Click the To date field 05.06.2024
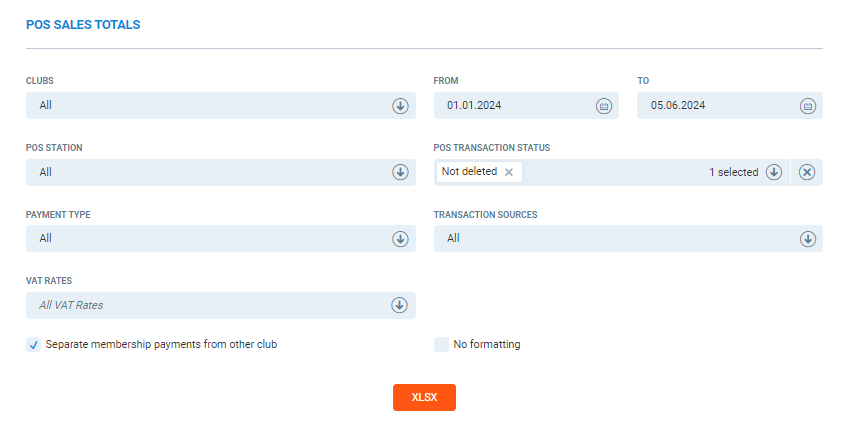864x431 pixels. 715,106
